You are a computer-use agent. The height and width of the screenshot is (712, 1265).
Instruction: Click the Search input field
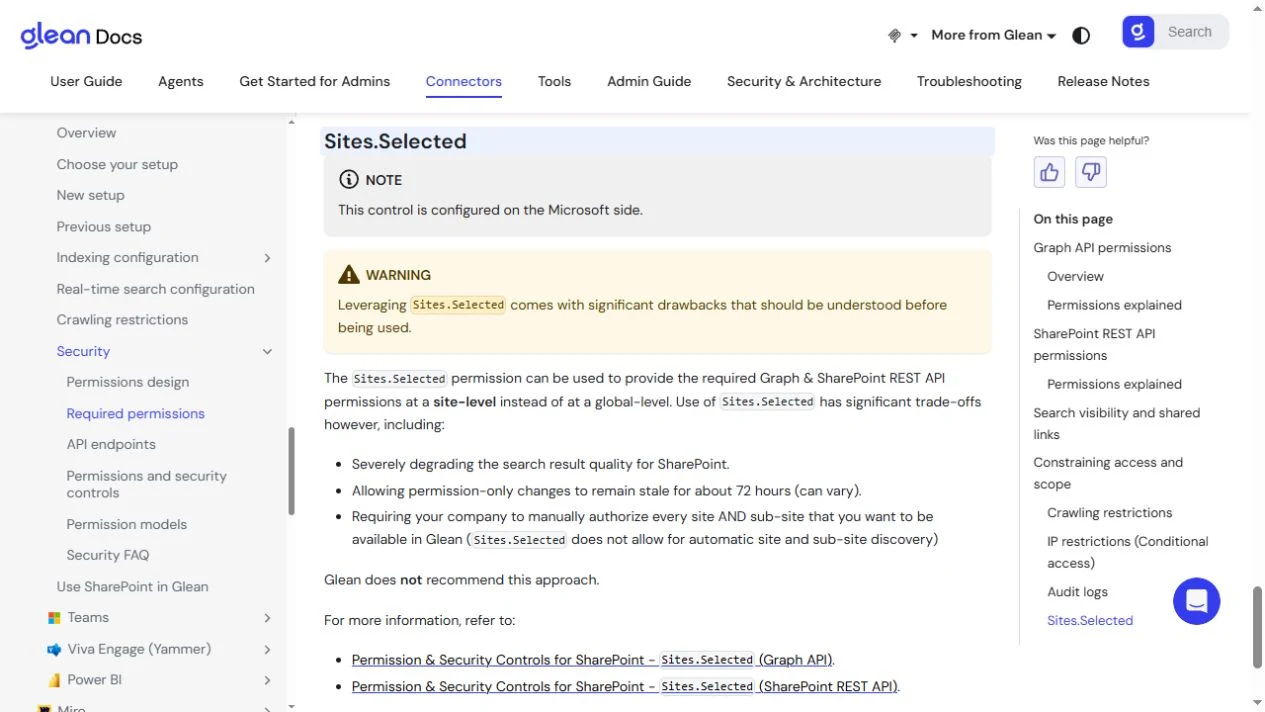pyautogui.click(x=1190, y=32)
